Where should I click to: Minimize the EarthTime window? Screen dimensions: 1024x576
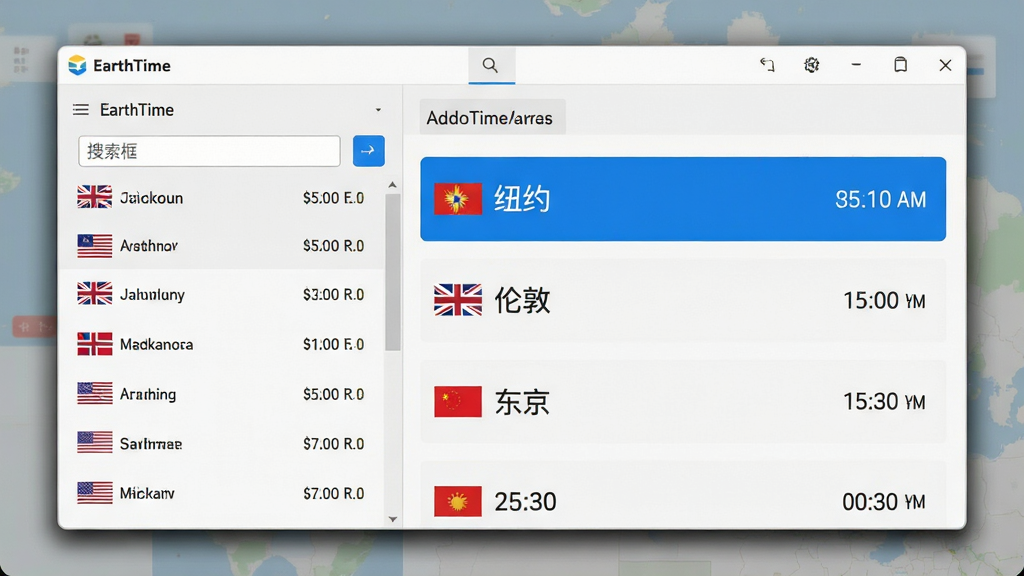(856, 65)
